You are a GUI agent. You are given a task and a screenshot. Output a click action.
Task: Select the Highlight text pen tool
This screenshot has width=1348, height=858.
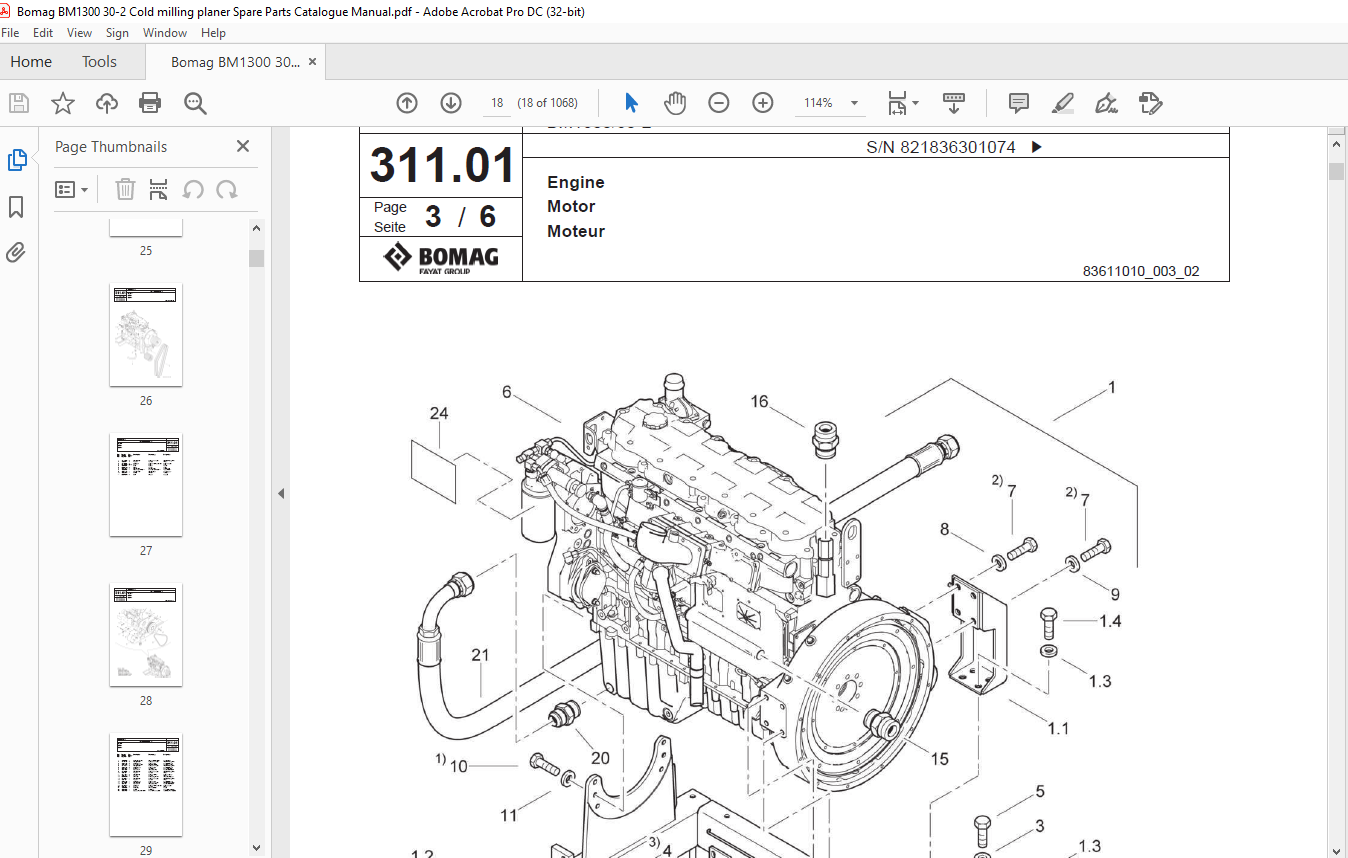point(1063,103)
